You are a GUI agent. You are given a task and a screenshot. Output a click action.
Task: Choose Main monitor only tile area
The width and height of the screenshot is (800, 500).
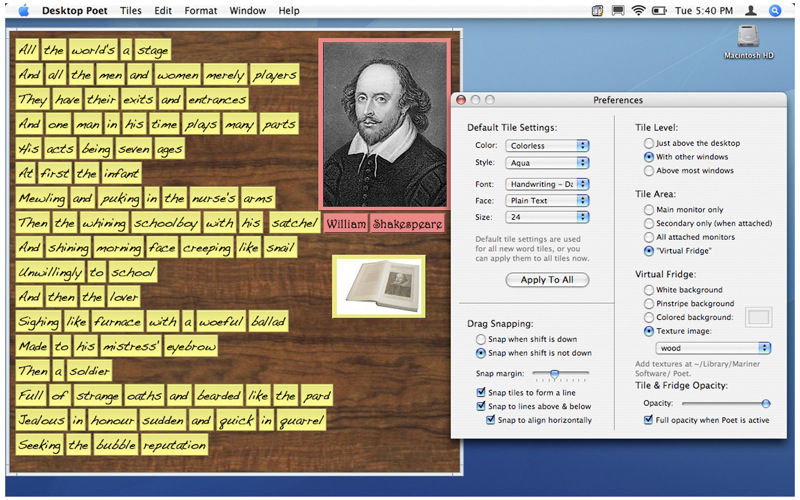click(684, 209)
